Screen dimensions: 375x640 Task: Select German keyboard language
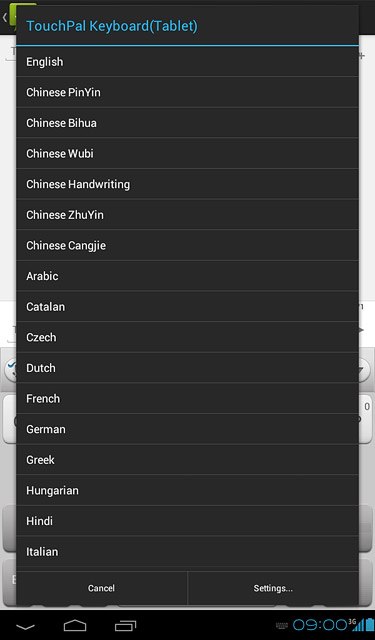(187, 429)
